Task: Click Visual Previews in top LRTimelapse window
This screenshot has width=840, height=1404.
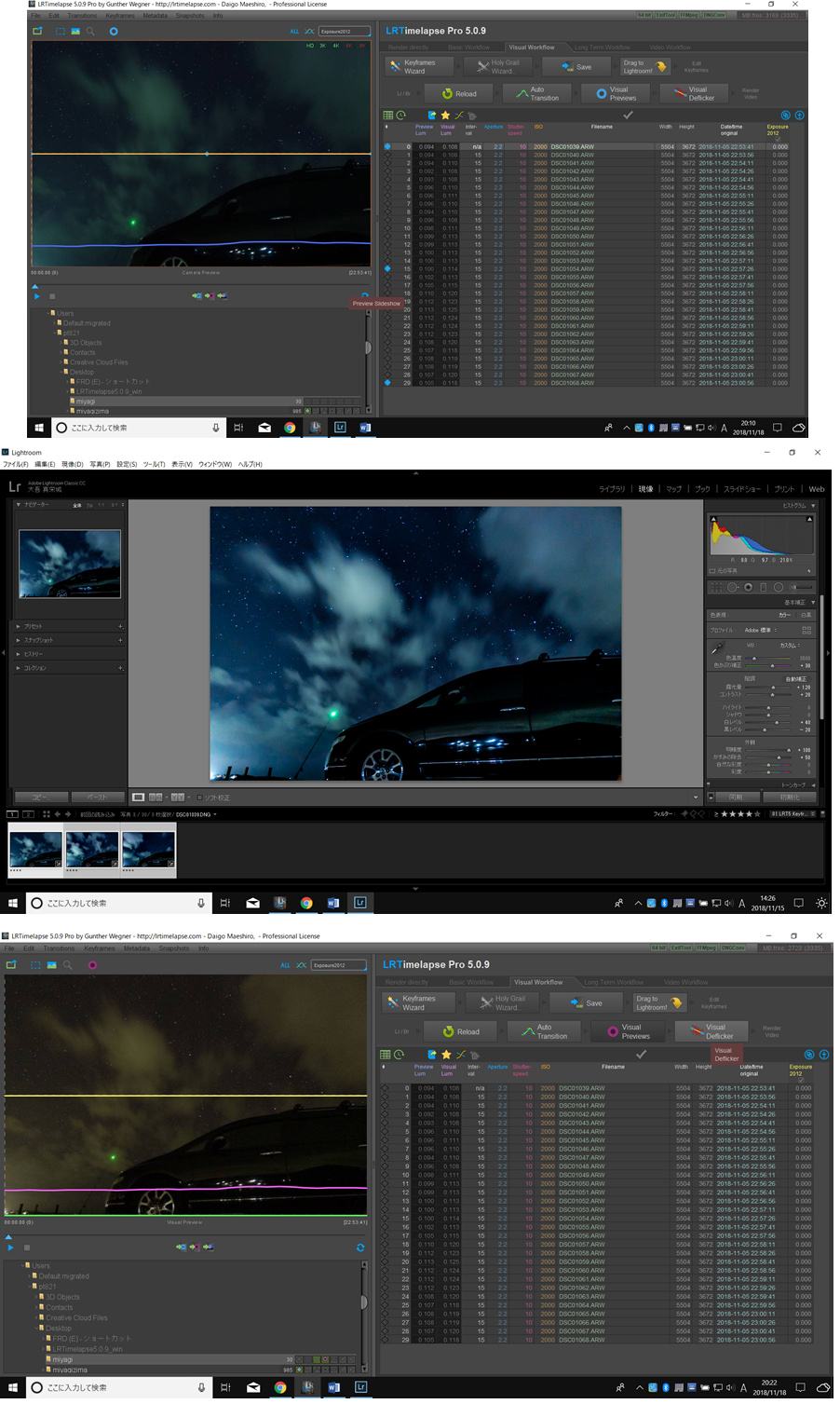Action: [x=615, y=93]
